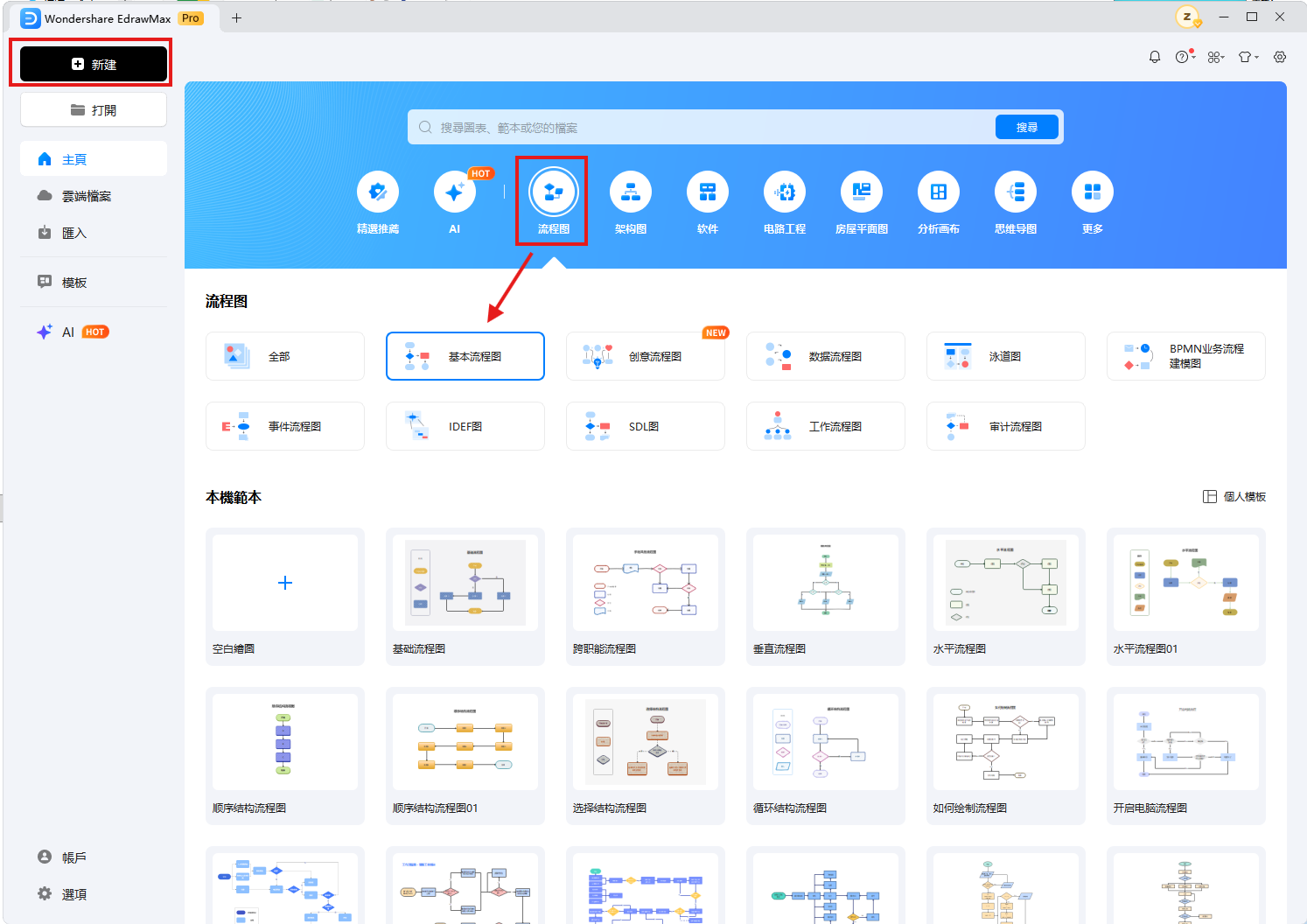1307x924 pixels.
Task: Open 帳戶 at the sidebar bottom
Action: coord(94,857)
